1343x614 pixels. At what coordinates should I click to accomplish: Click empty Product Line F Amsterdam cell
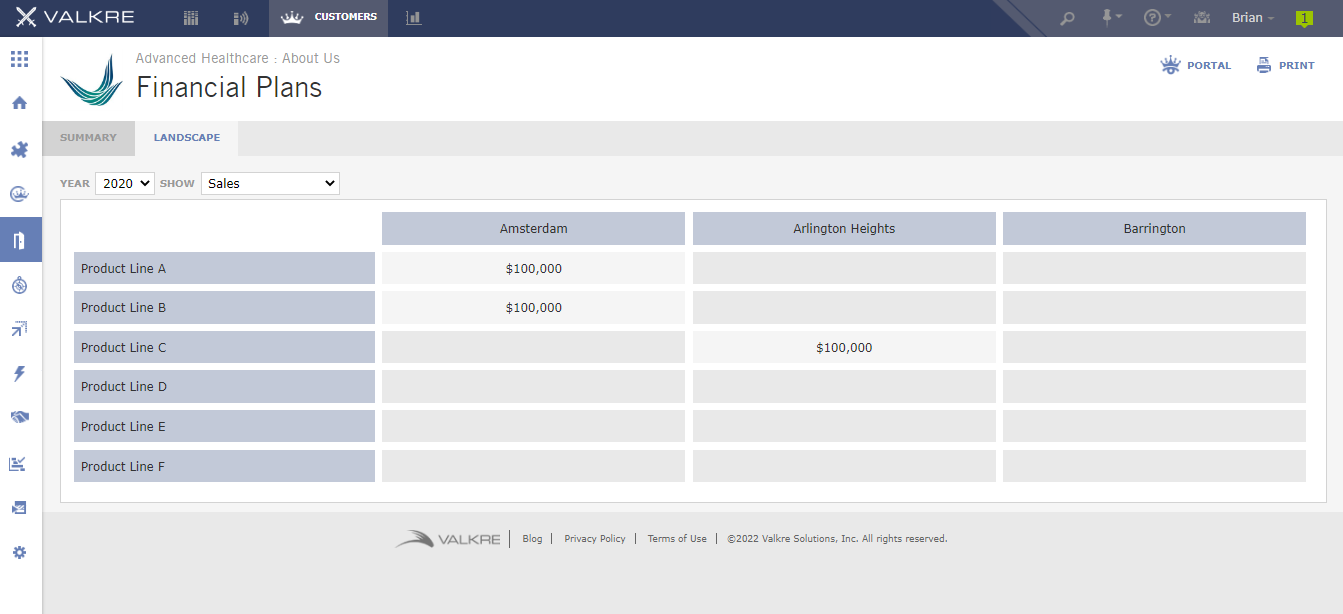click(x=534, y=466)
